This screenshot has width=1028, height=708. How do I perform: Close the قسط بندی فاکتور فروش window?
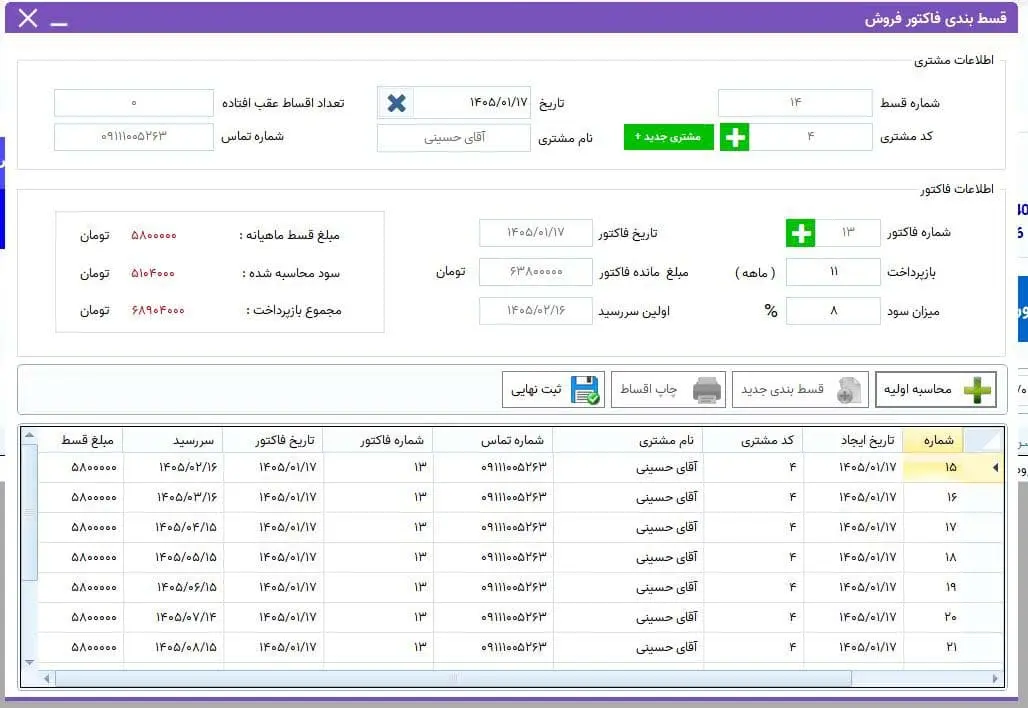(x=28, y=18)
